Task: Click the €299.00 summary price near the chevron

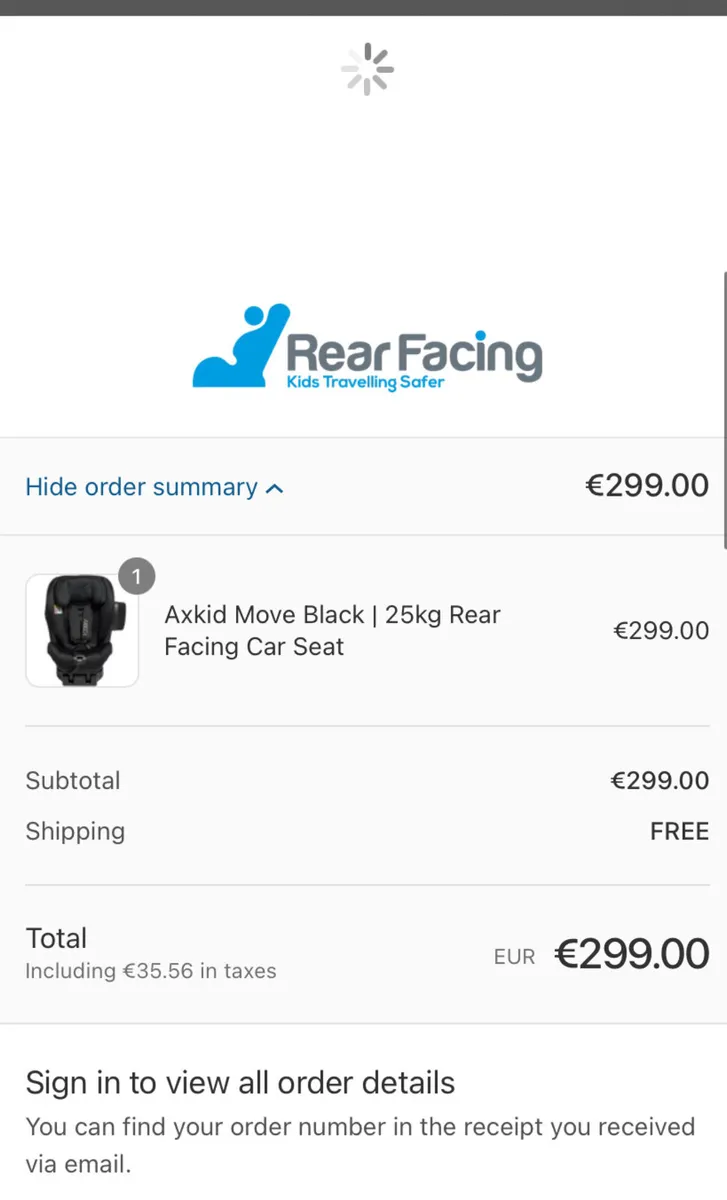Action: point(646,485)
